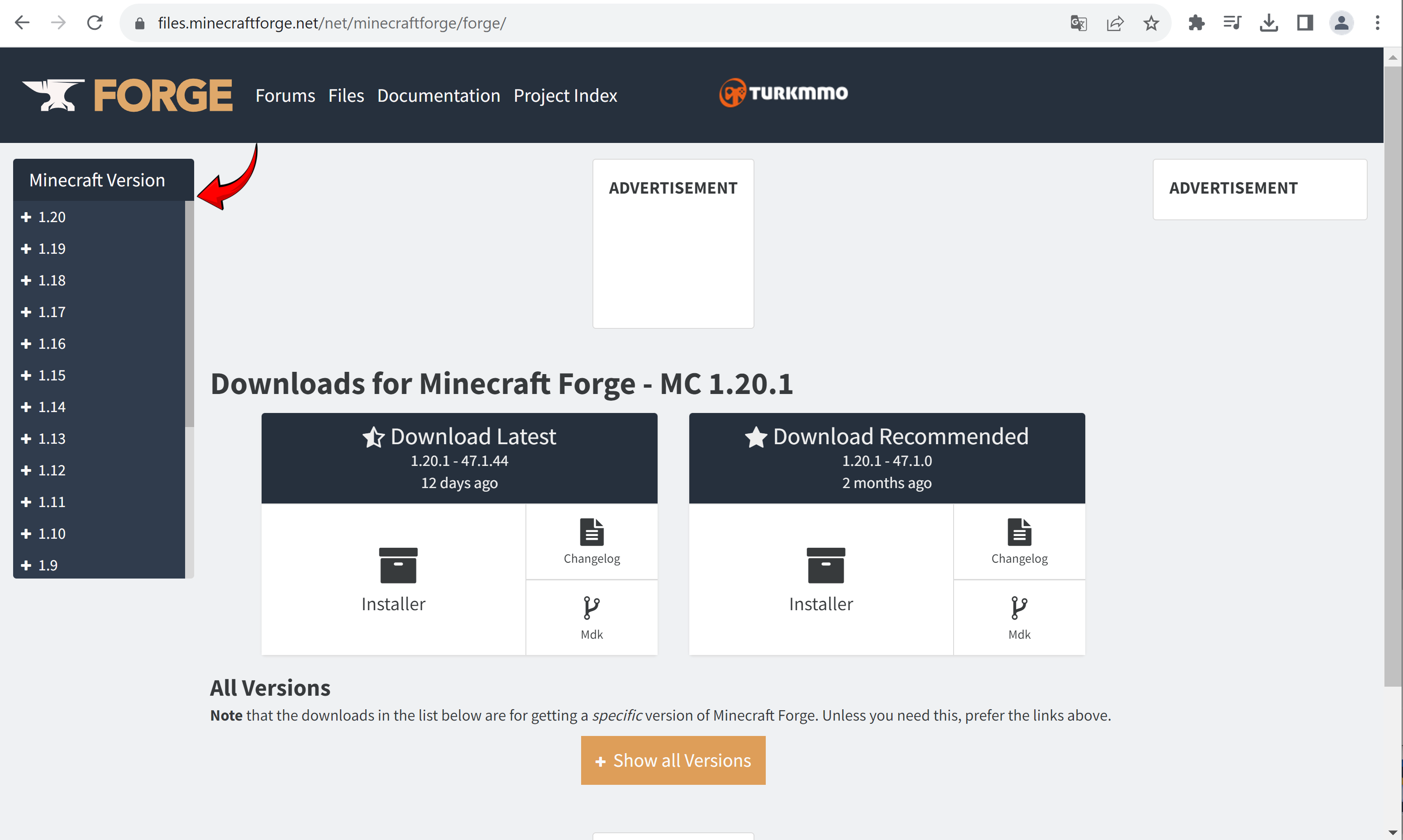
Task: Share this page from address bar
Action: [1115, 23]
